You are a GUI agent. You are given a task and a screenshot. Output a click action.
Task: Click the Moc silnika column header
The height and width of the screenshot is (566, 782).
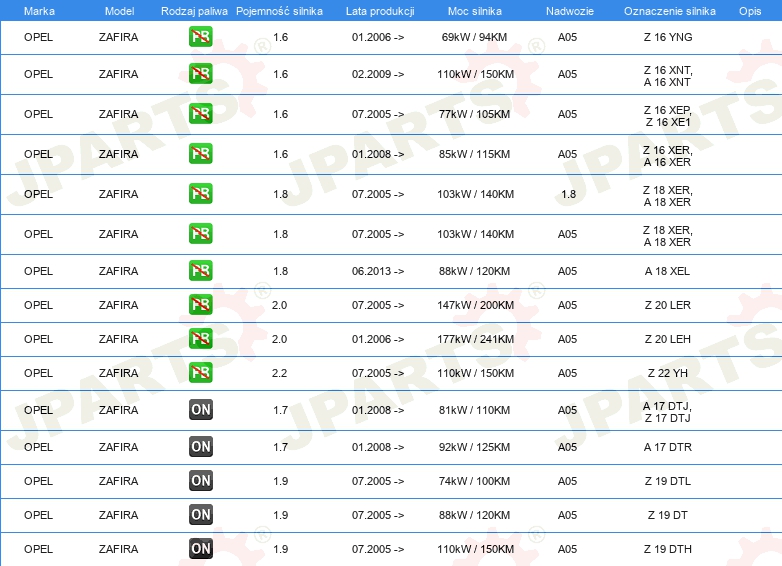(x=475, y=10)
